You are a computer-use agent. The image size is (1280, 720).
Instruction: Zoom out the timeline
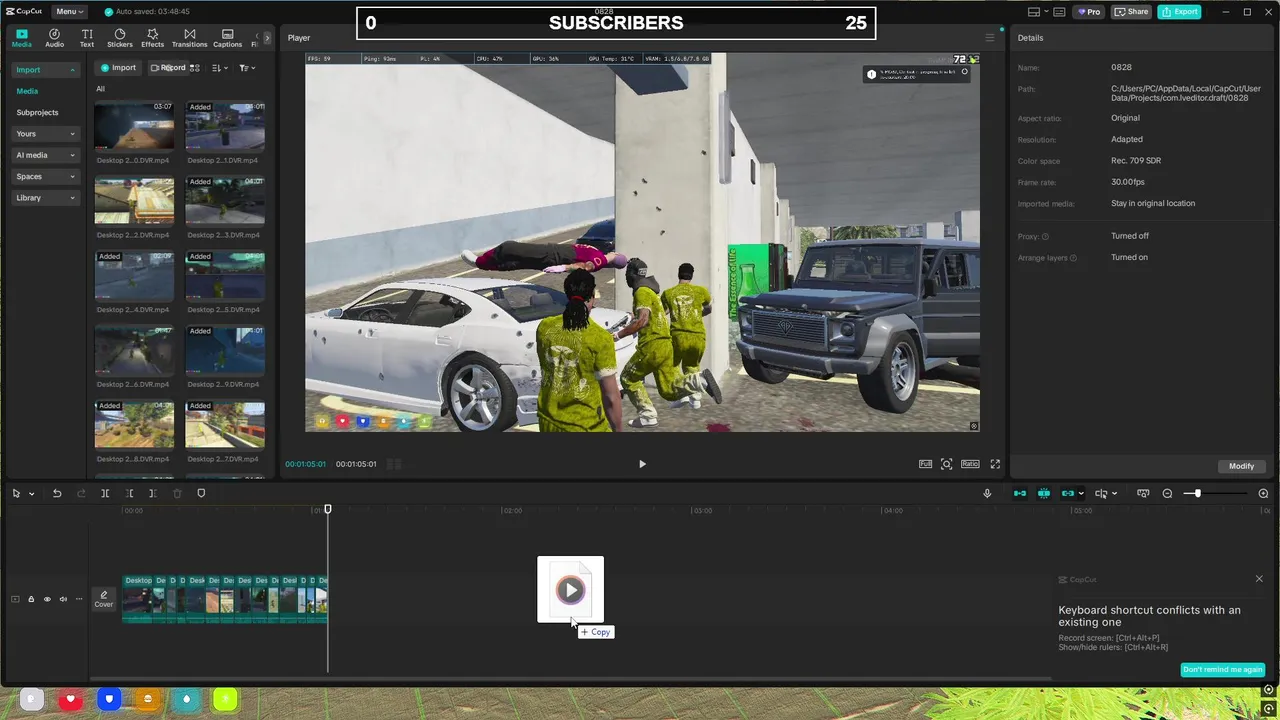1167,493
